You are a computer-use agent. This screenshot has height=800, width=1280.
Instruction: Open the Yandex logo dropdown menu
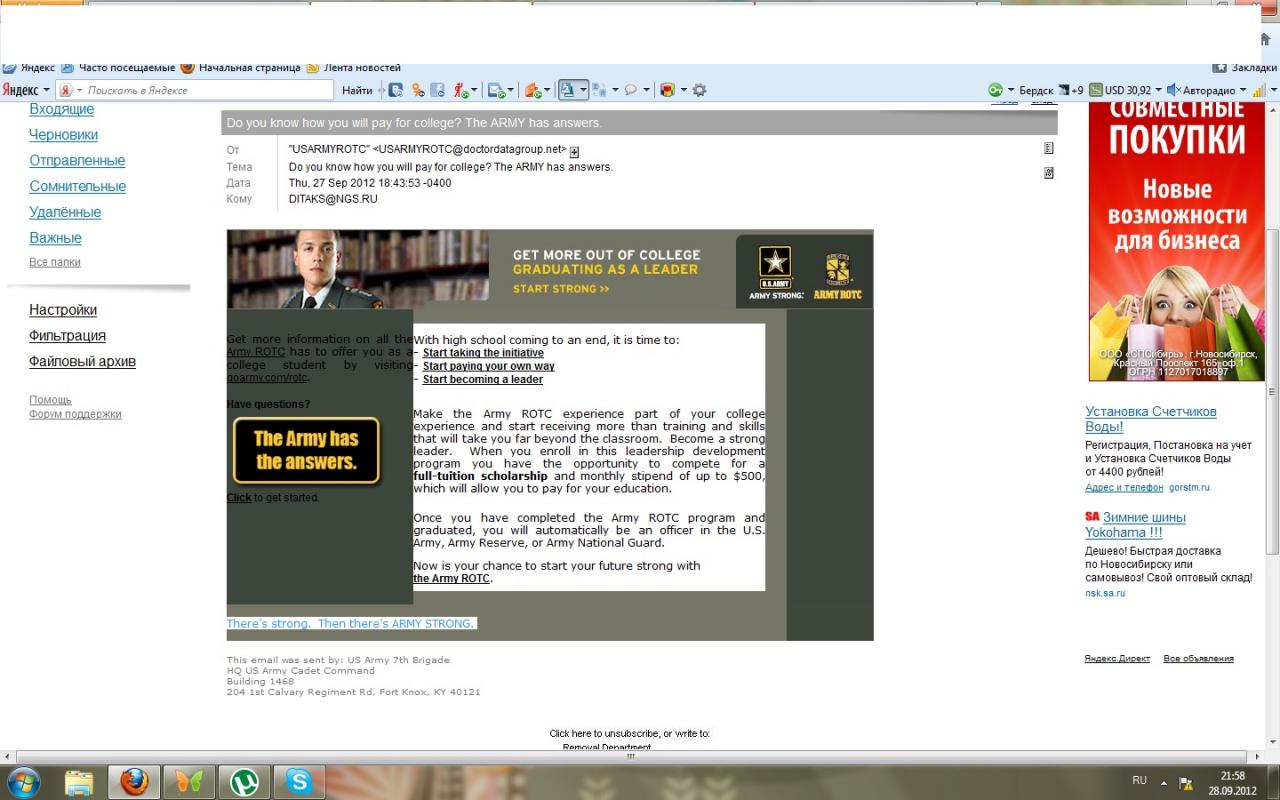[x=25, y=90]
